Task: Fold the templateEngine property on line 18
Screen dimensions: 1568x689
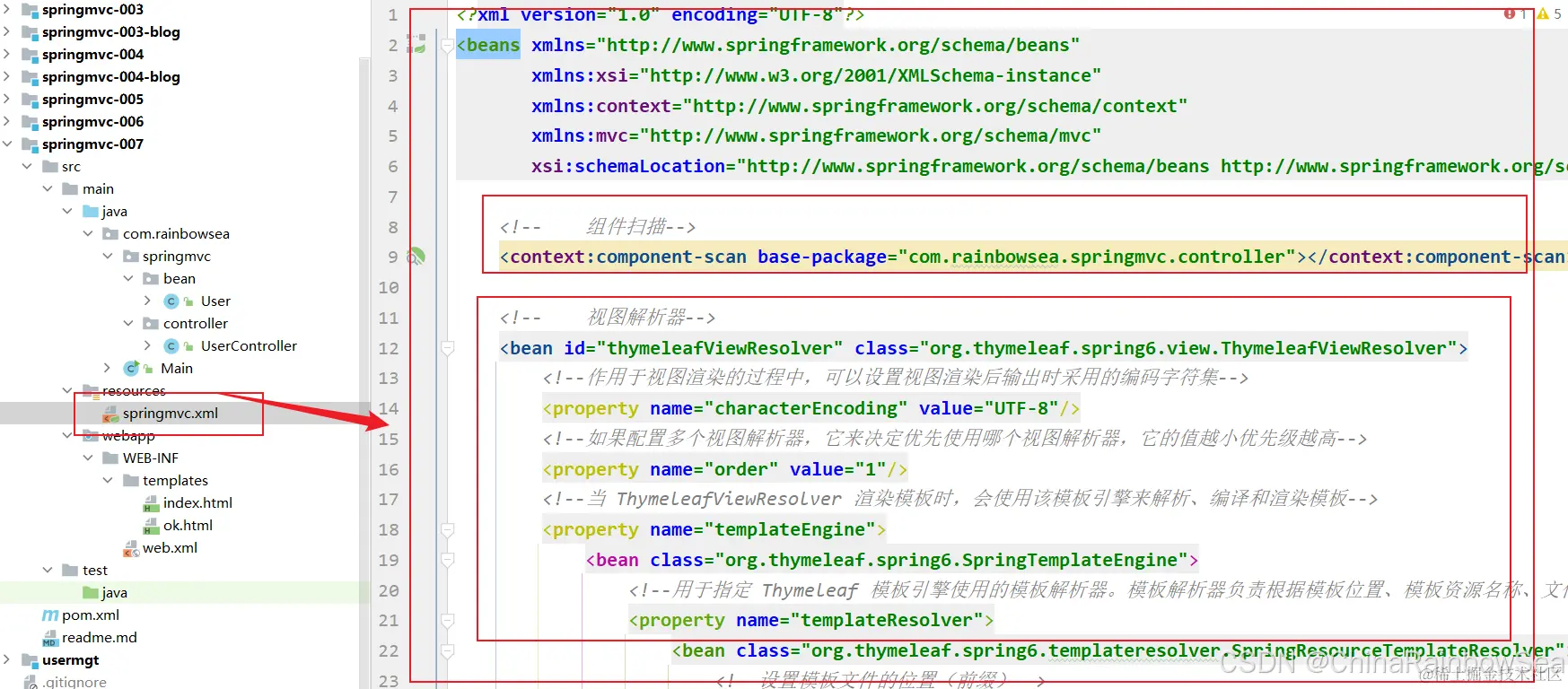Action: (447, 529)
